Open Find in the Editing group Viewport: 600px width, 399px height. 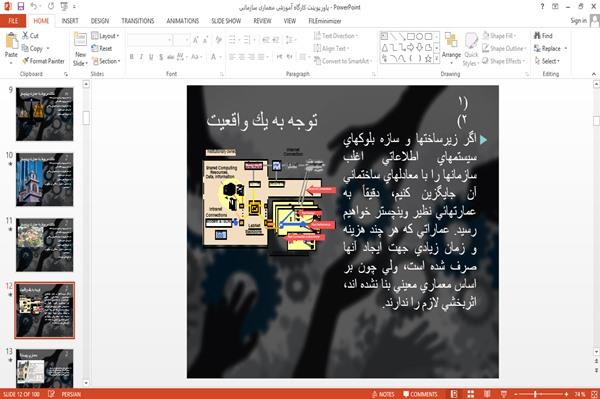[x=543, y=36]
